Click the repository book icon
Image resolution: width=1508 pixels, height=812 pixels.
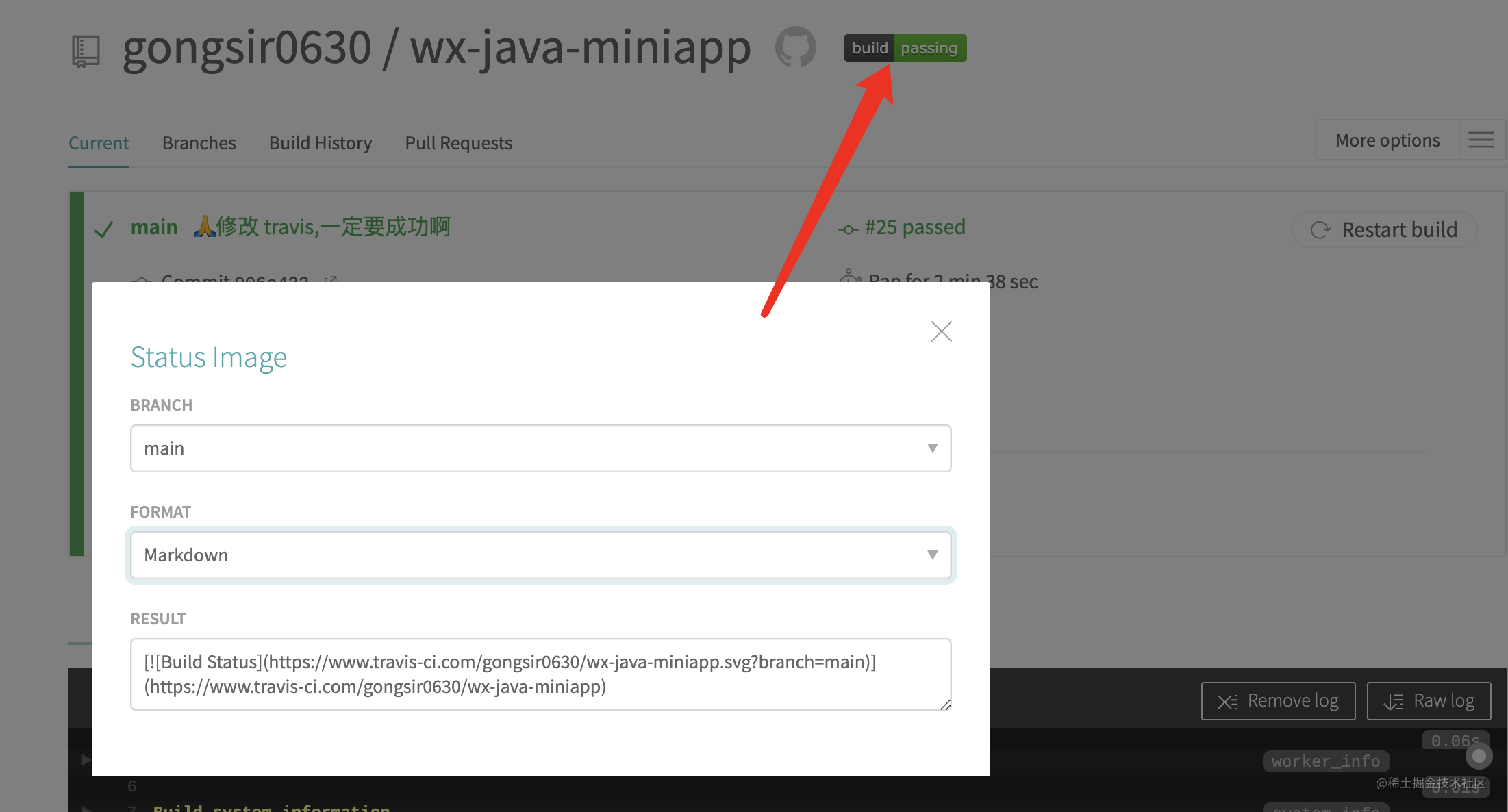[86, 51]
